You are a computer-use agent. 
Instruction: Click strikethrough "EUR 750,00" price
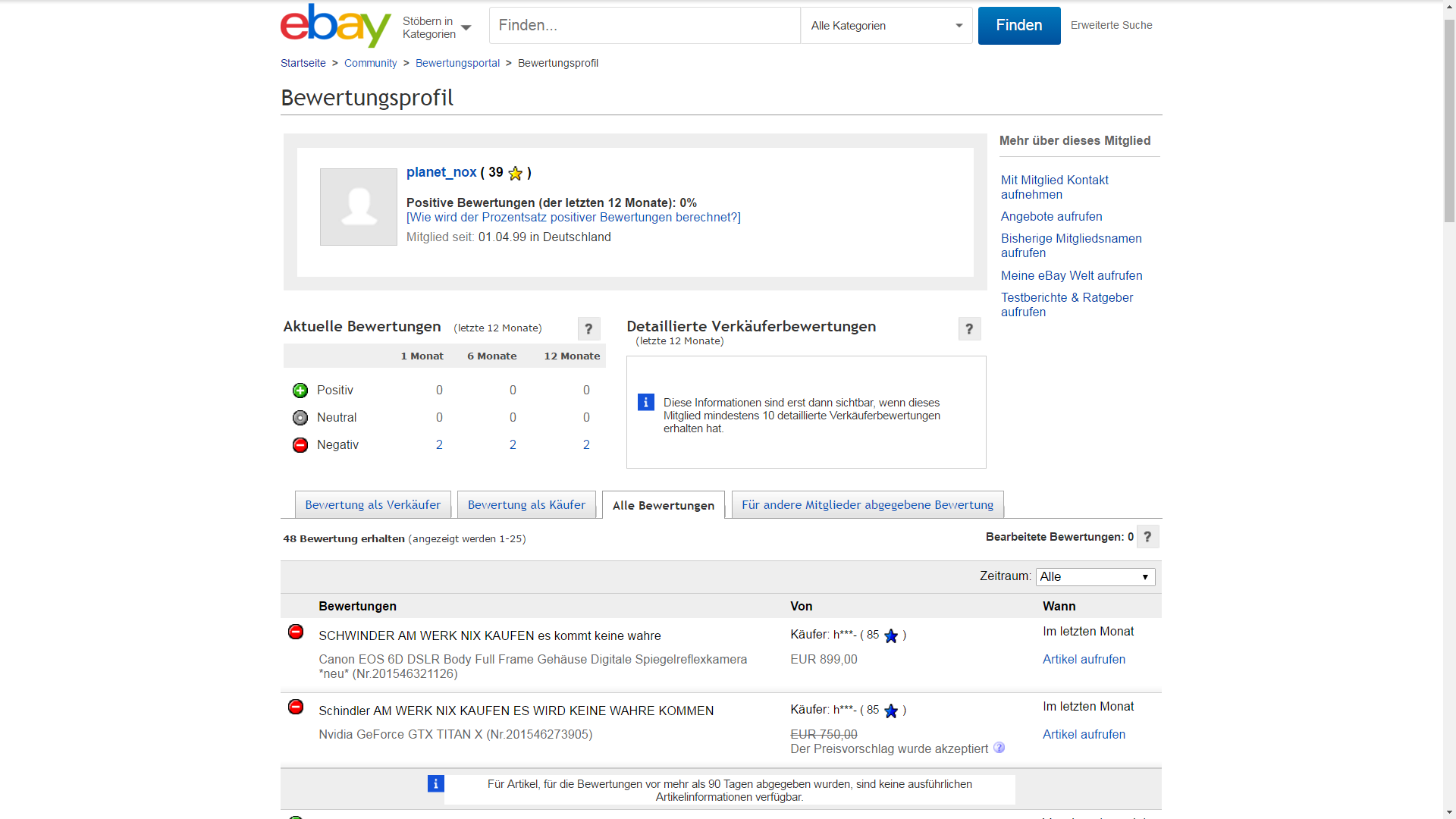pyautogui.click(x=824, y=735)
